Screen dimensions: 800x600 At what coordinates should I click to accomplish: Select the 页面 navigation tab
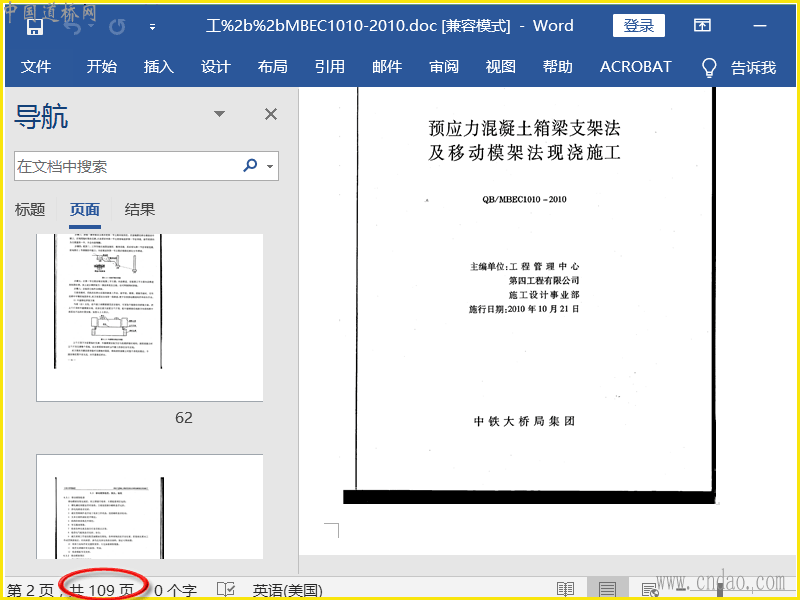click(x=85, y=210)
